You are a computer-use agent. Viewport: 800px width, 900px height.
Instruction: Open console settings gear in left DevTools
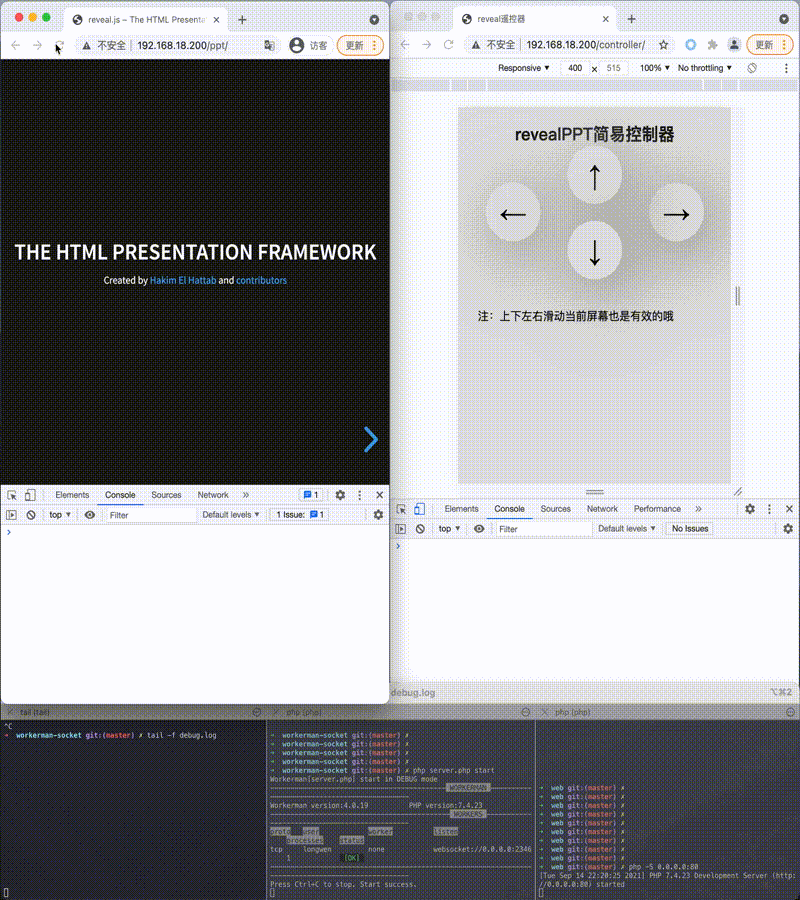378,515
